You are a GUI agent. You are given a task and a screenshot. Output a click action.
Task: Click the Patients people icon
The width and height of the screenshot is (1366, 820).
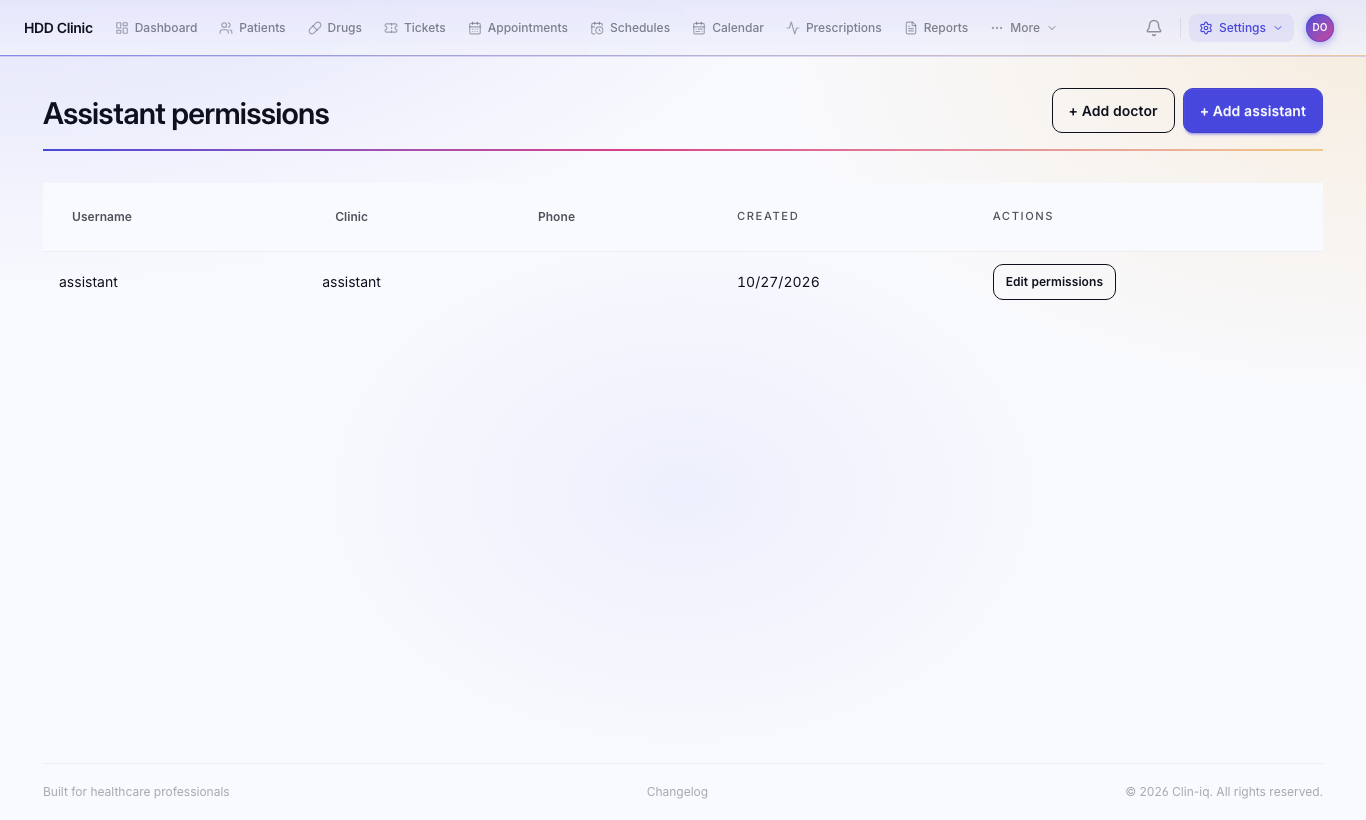[x=226, y=28]
